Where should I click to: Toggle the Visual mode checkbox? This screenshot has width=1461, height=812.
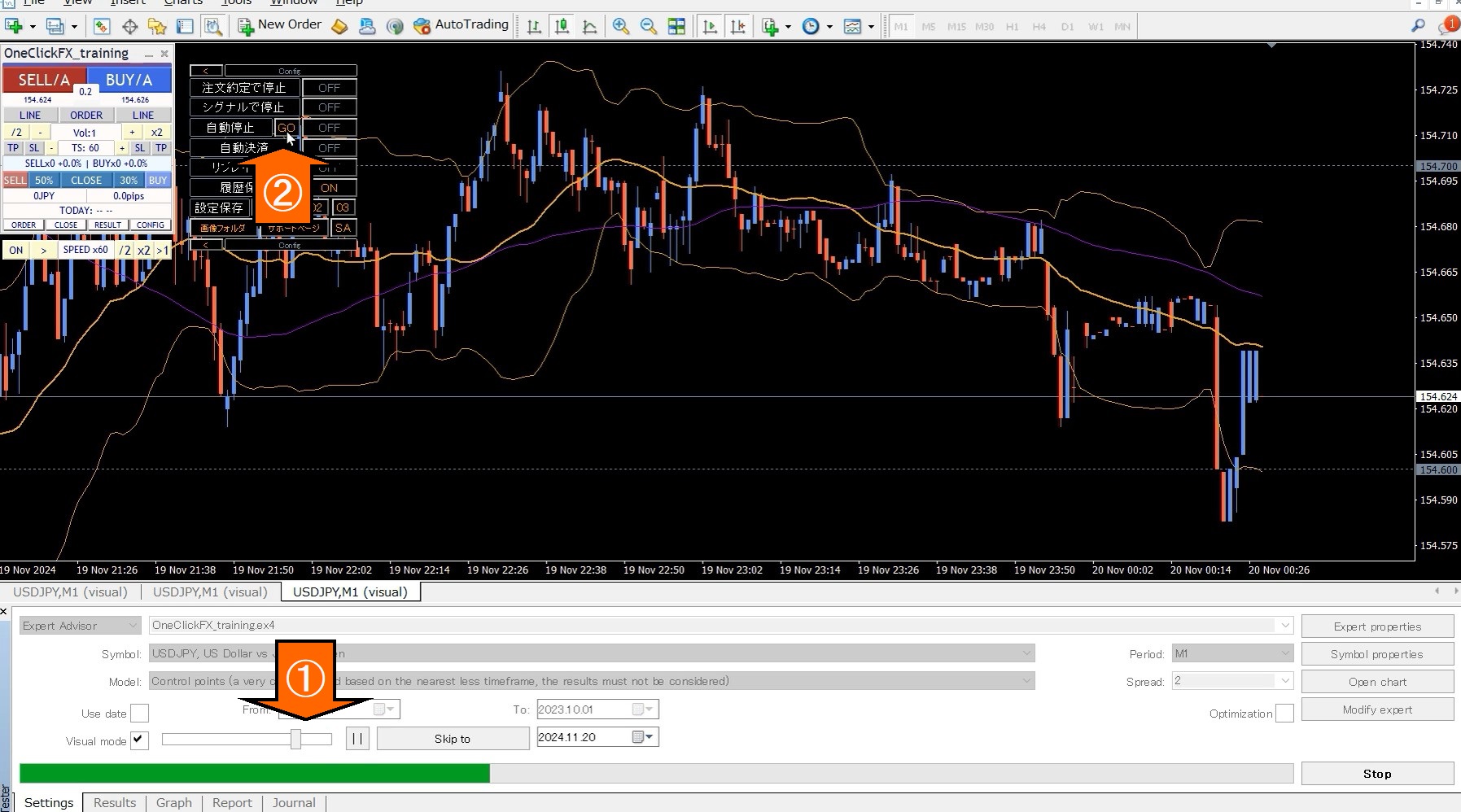point(140,740)
